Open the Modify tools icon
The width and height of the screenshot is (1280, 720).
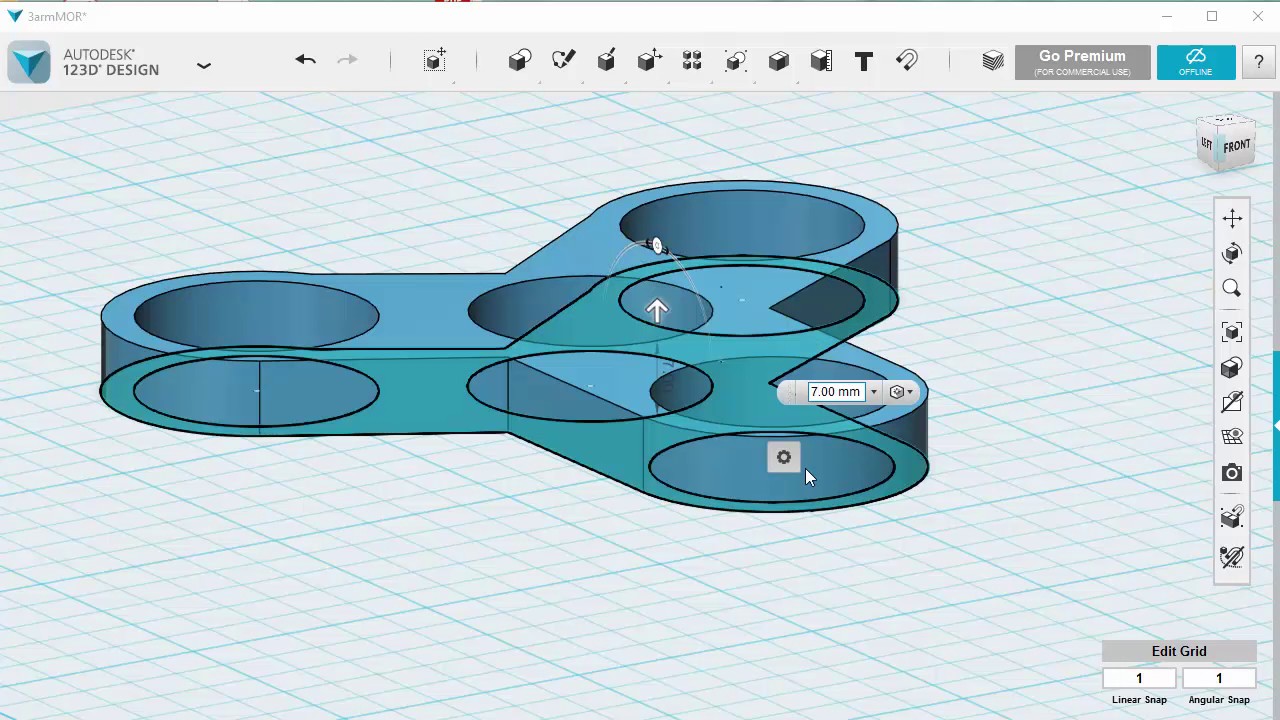tap(649, 61)
